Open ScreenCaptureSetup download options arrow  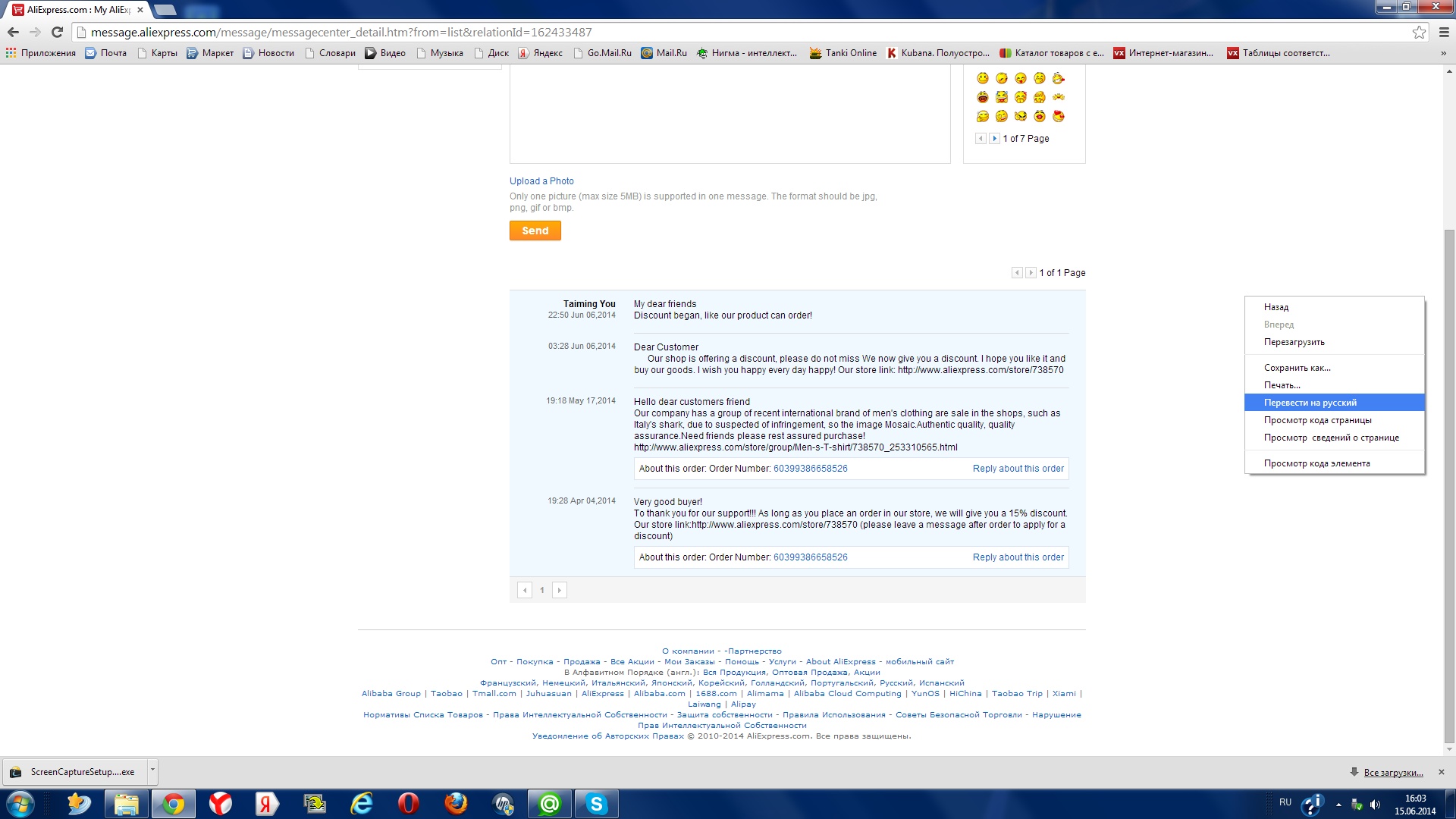click(x=152, y=771)
